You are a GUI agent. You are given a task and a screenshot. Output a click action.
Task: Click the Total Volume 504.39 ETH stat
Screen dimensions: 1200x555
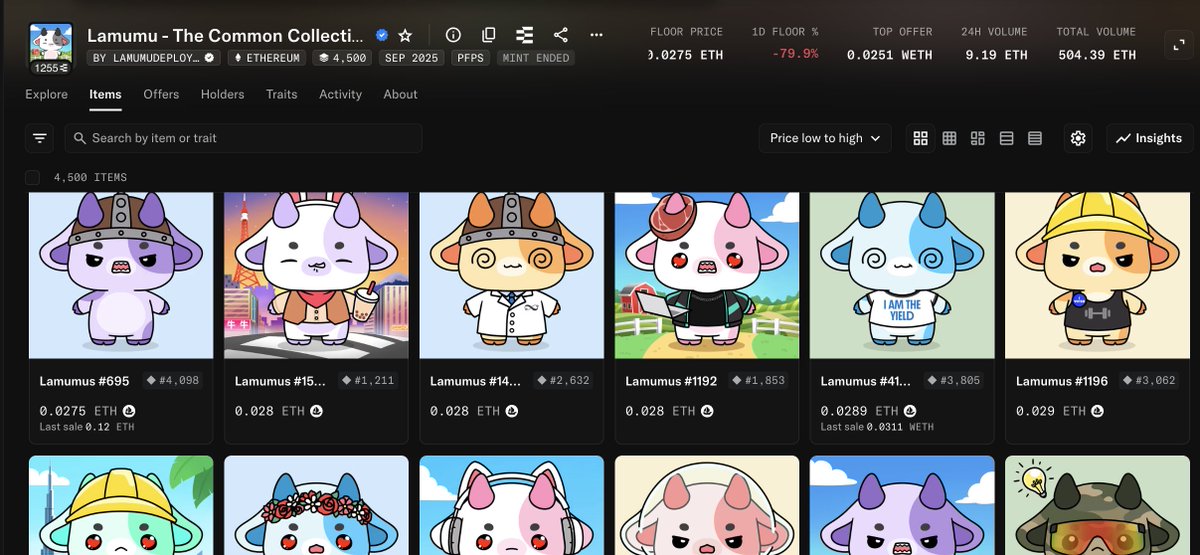click(1096, 44)
